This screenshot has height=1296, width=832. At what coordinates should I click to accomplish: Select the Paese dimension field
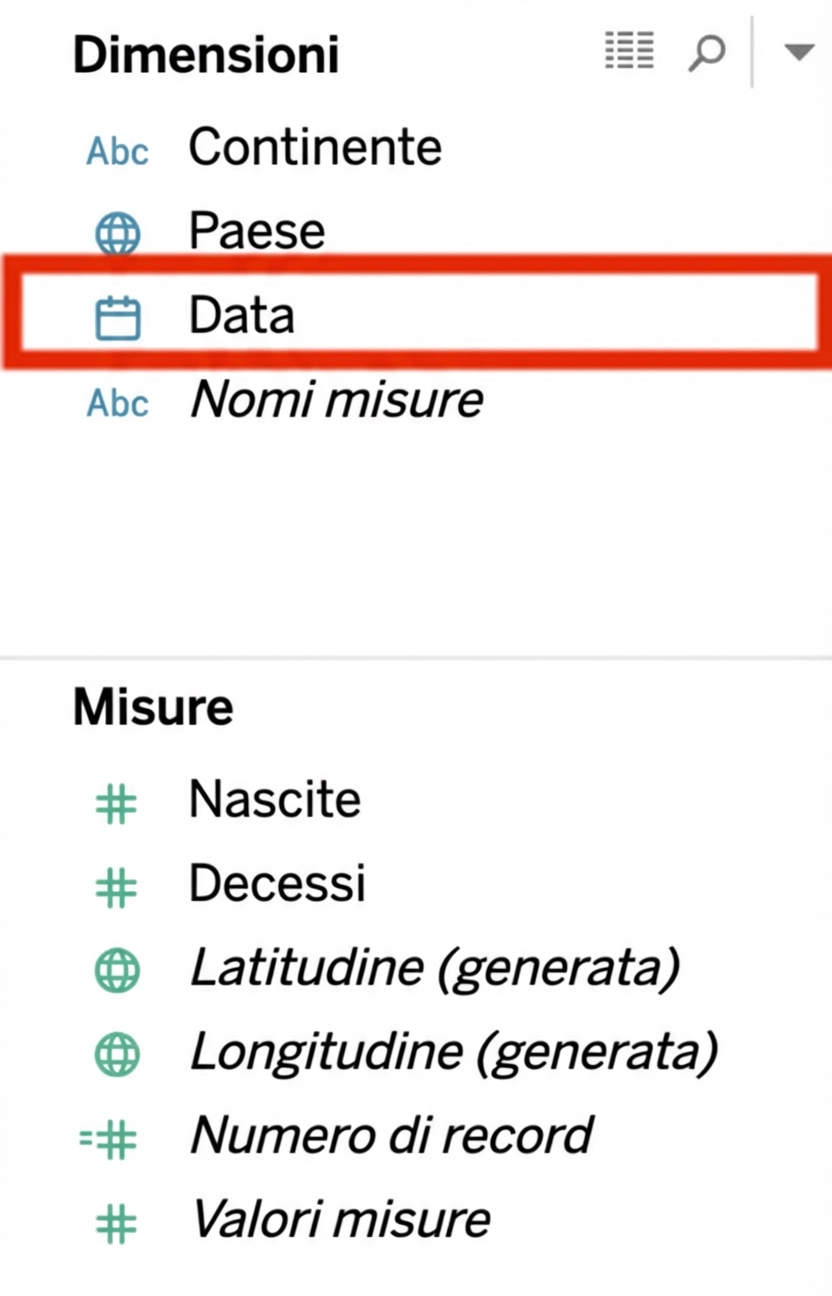pyautogui.click(x=257, y=232)
